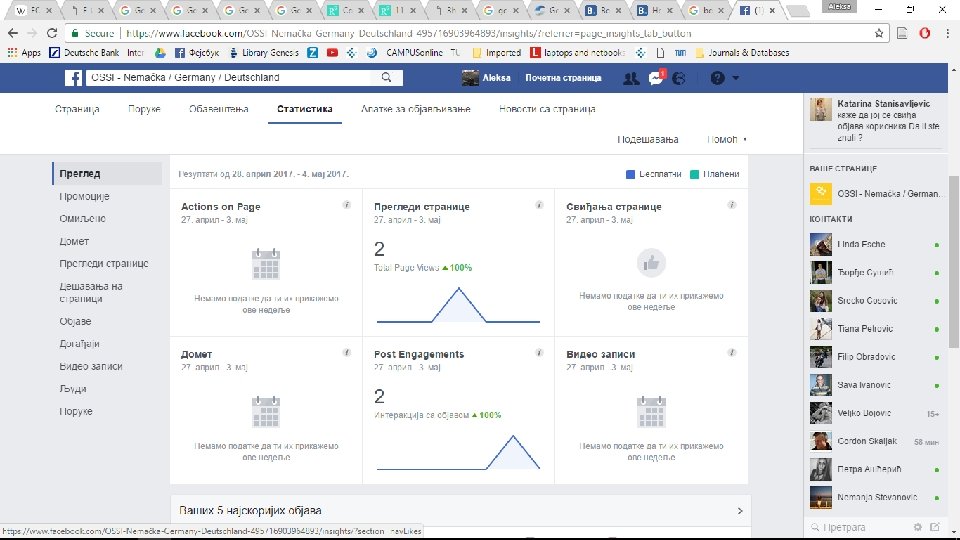
Task: Select Преглед in insights sidebar
Action: point(107,173)
